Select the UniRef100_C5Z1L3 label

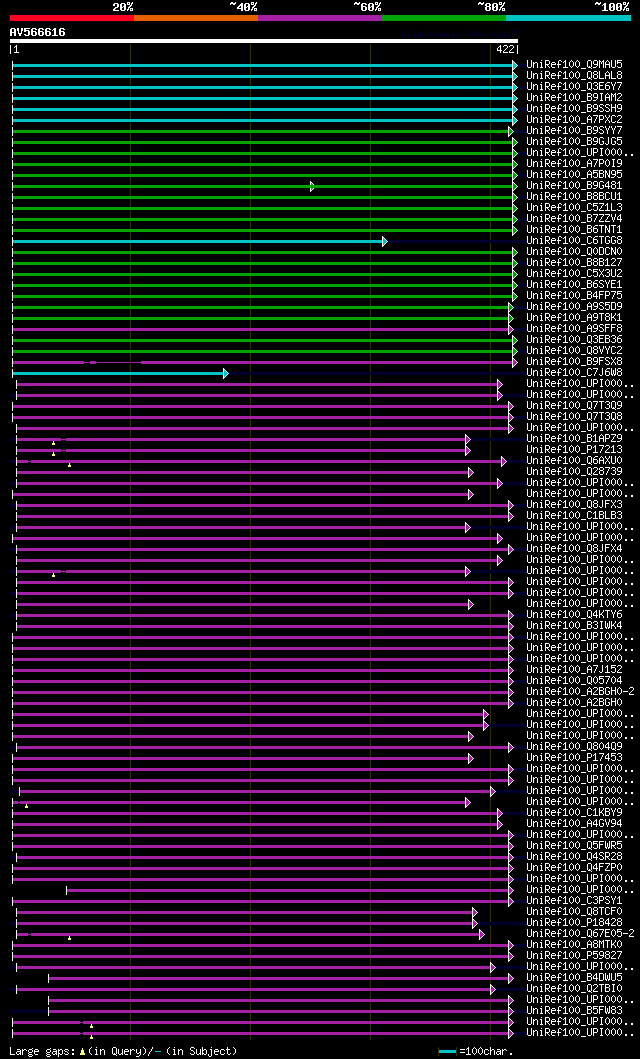575,207
